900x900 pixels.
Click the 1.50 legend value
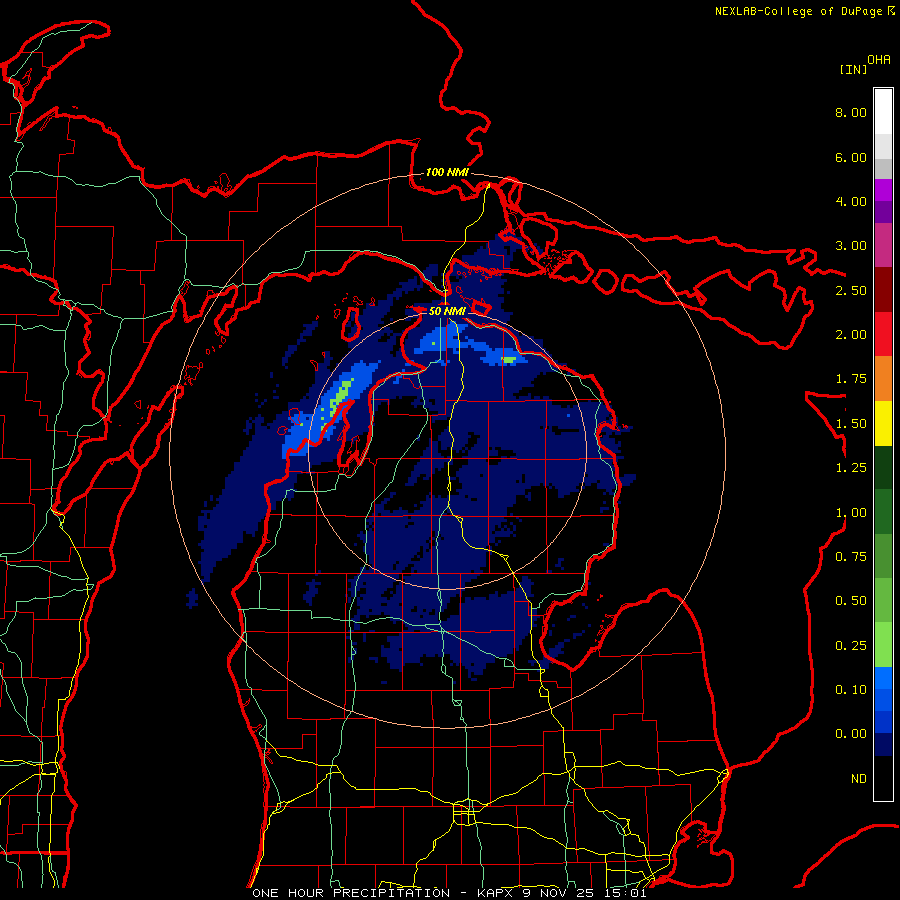[851, 424]
